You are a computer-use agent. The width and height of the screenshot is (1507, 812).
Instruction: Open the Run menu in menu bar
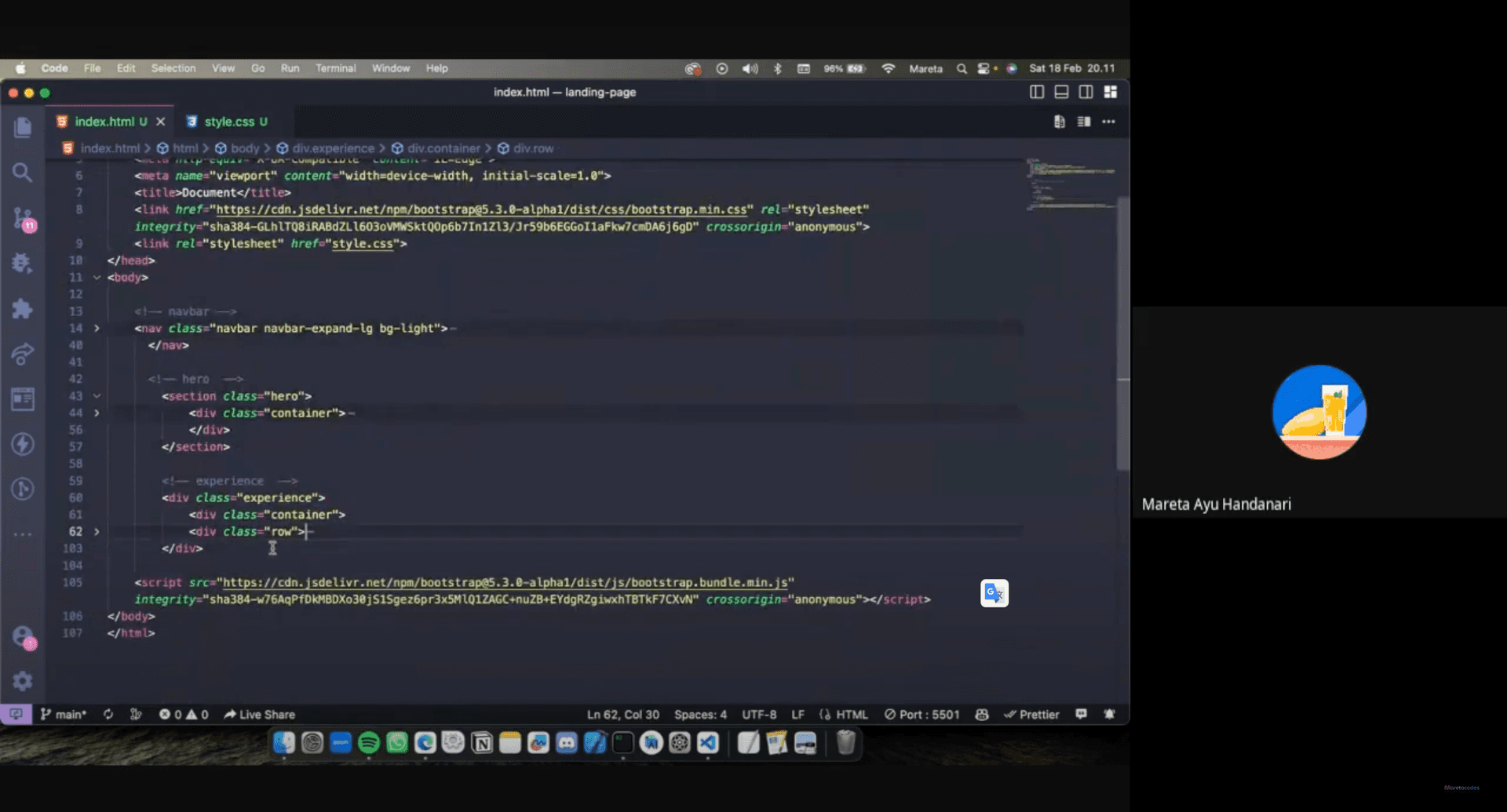click(x=290, y=68)
